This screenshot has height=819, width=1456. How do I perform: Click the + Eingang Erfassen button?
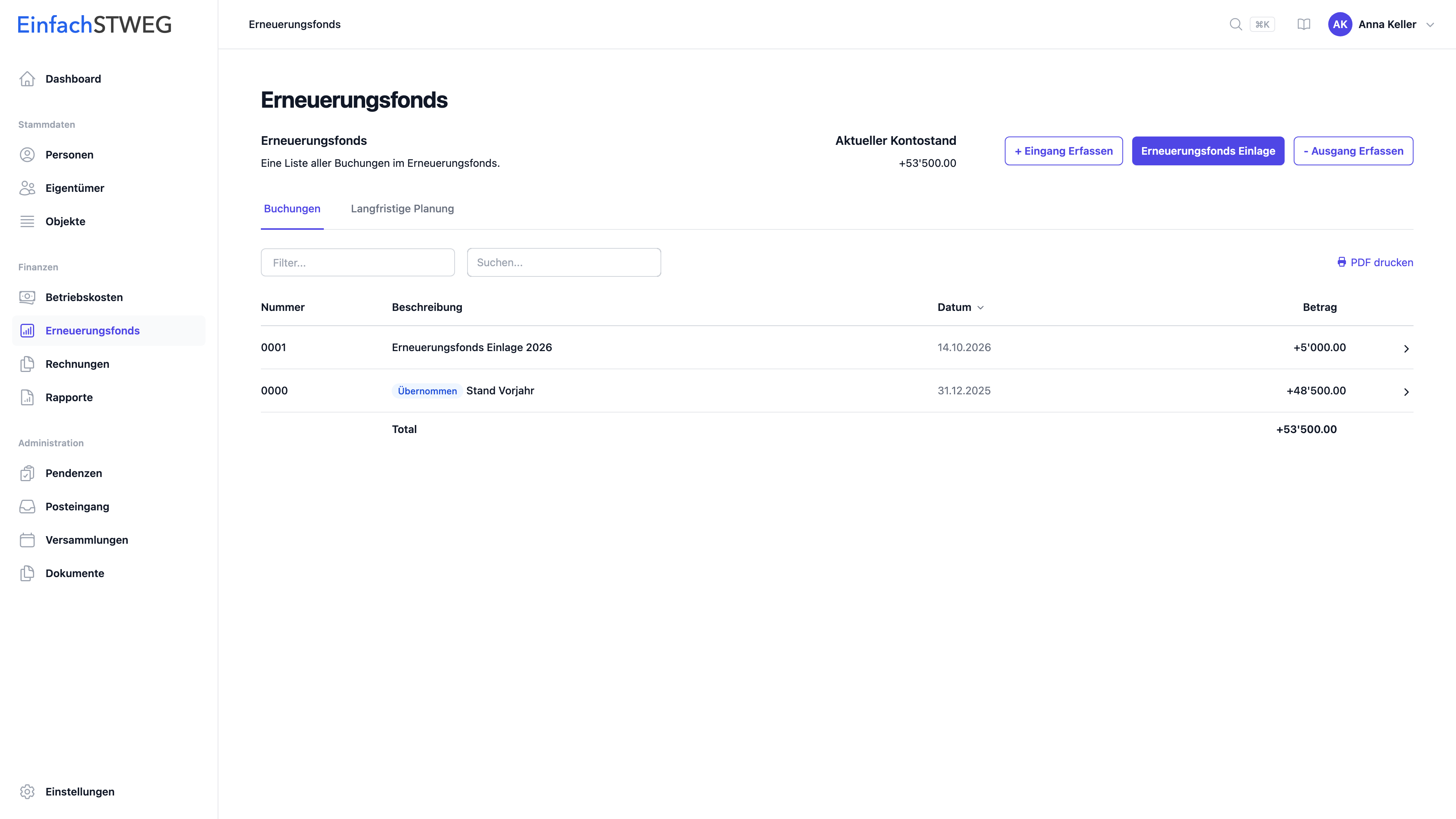[x=1063, y=151]
